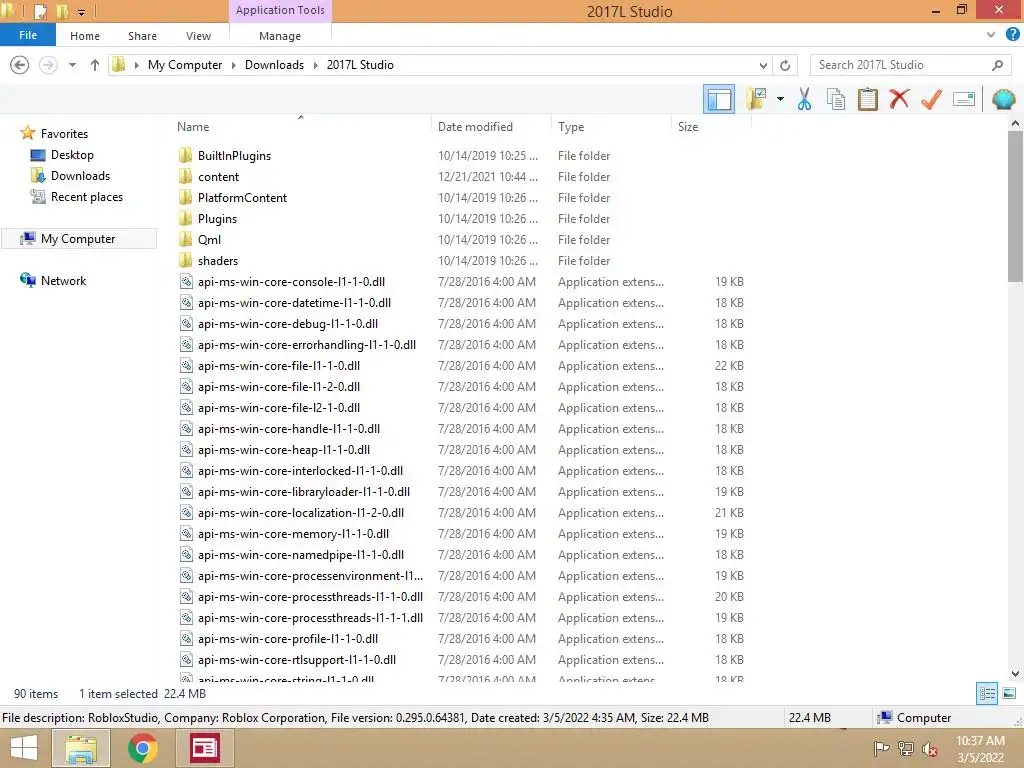Expand the ribbon chevron

(991, 35)
